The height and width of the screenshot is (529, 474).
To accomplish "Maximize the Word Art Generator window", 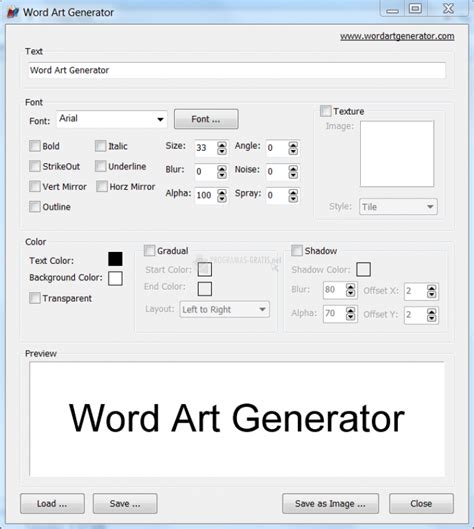I will 416,8.
